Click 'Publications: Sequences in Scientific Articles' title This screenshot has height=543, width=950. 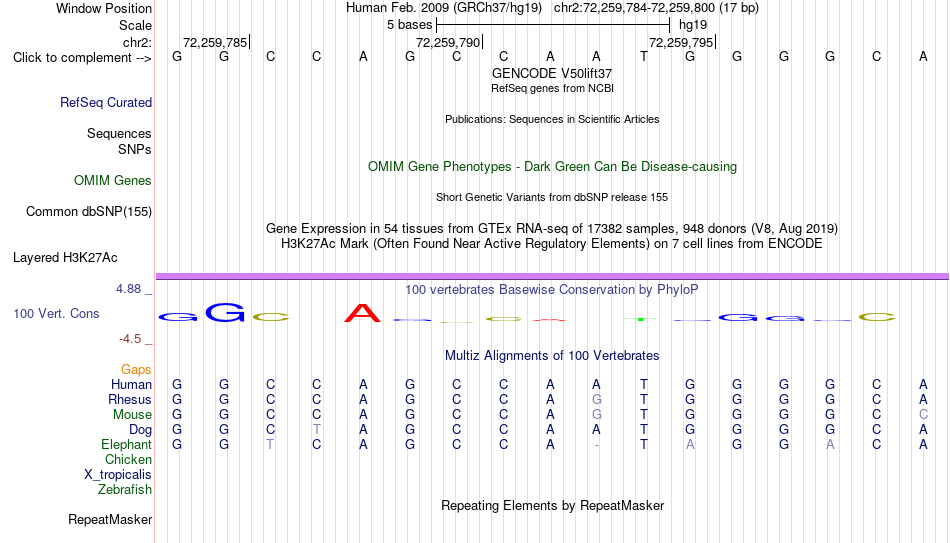click(x=552, y=119)
